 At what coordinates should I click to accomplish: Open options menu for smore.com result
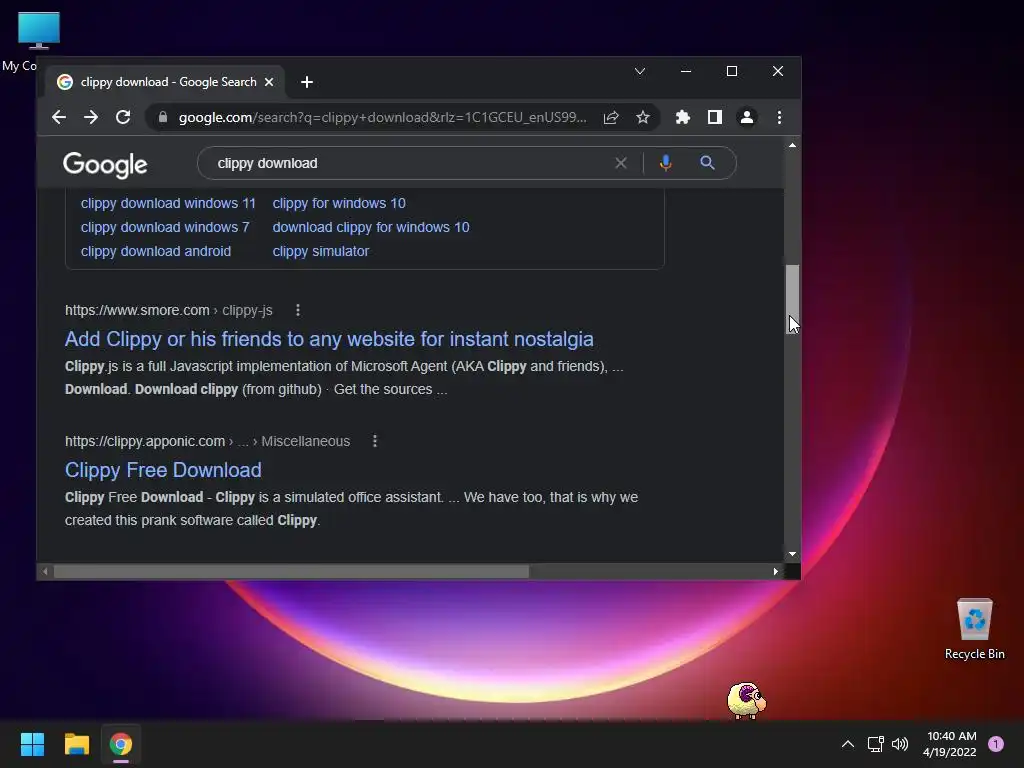[x=298, y=310]
